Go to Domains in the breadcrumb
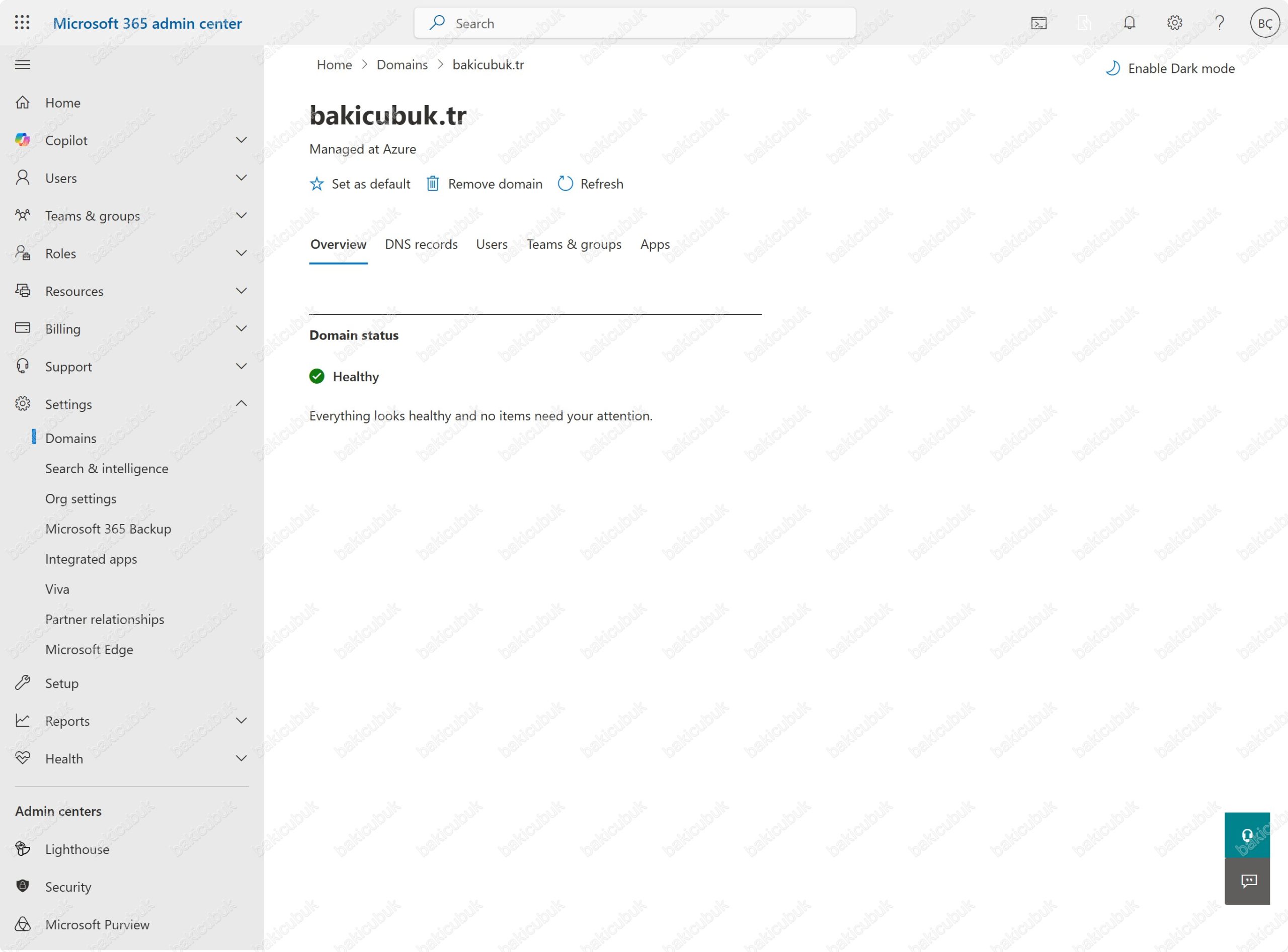The width and height of the screenshot is (1288, 952). click(402, 64)
